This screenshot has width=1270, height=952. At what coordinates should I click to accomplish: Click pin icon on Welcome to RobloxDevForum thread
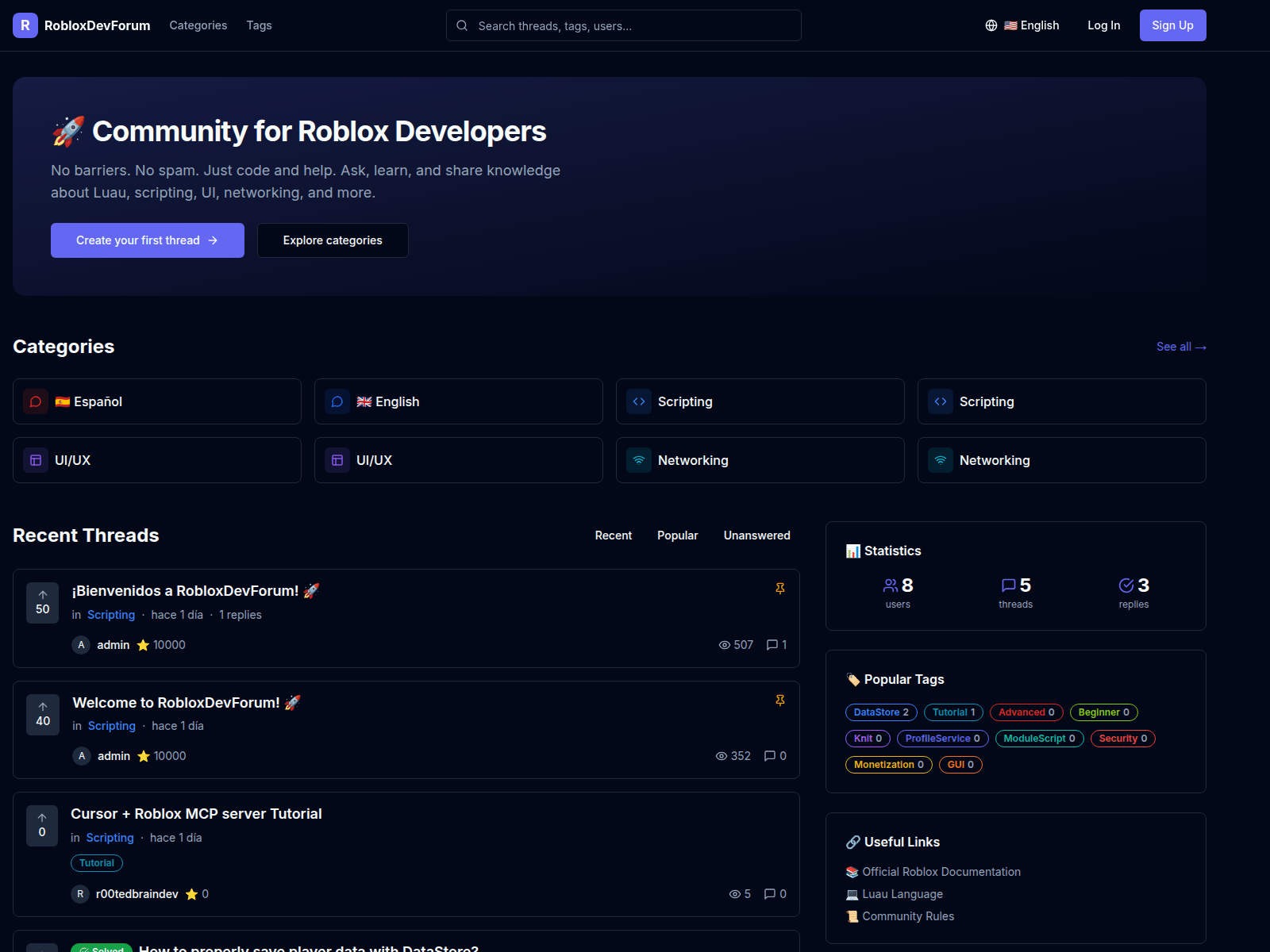(x=780, y=701)
